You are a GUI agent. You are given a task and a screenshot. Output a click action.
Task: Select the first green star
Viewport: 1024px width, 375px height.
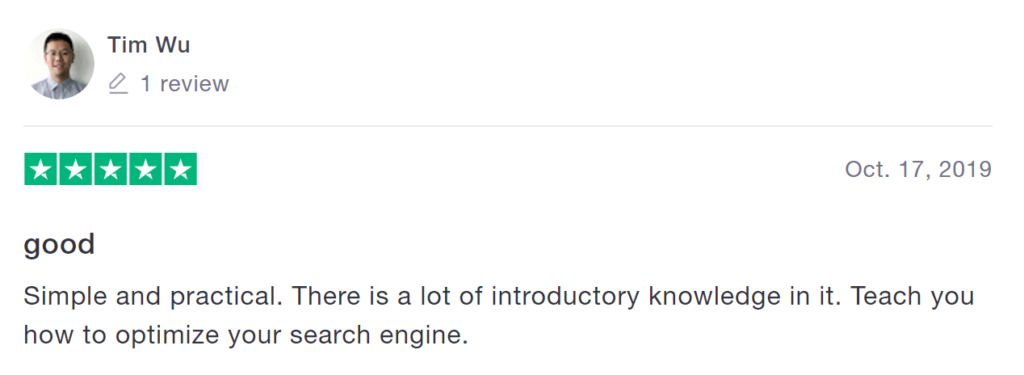(40, 169)
